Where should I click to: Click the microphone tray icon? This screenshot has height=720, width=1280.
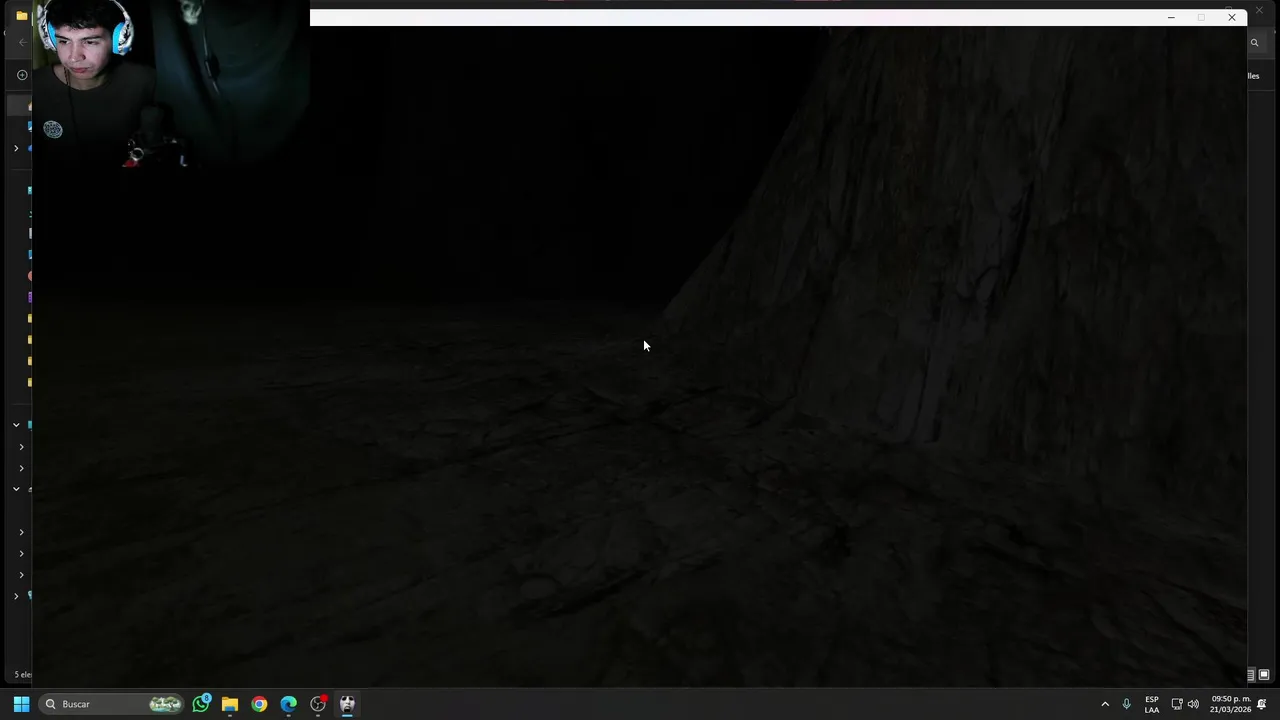(x=1126, y=704)
